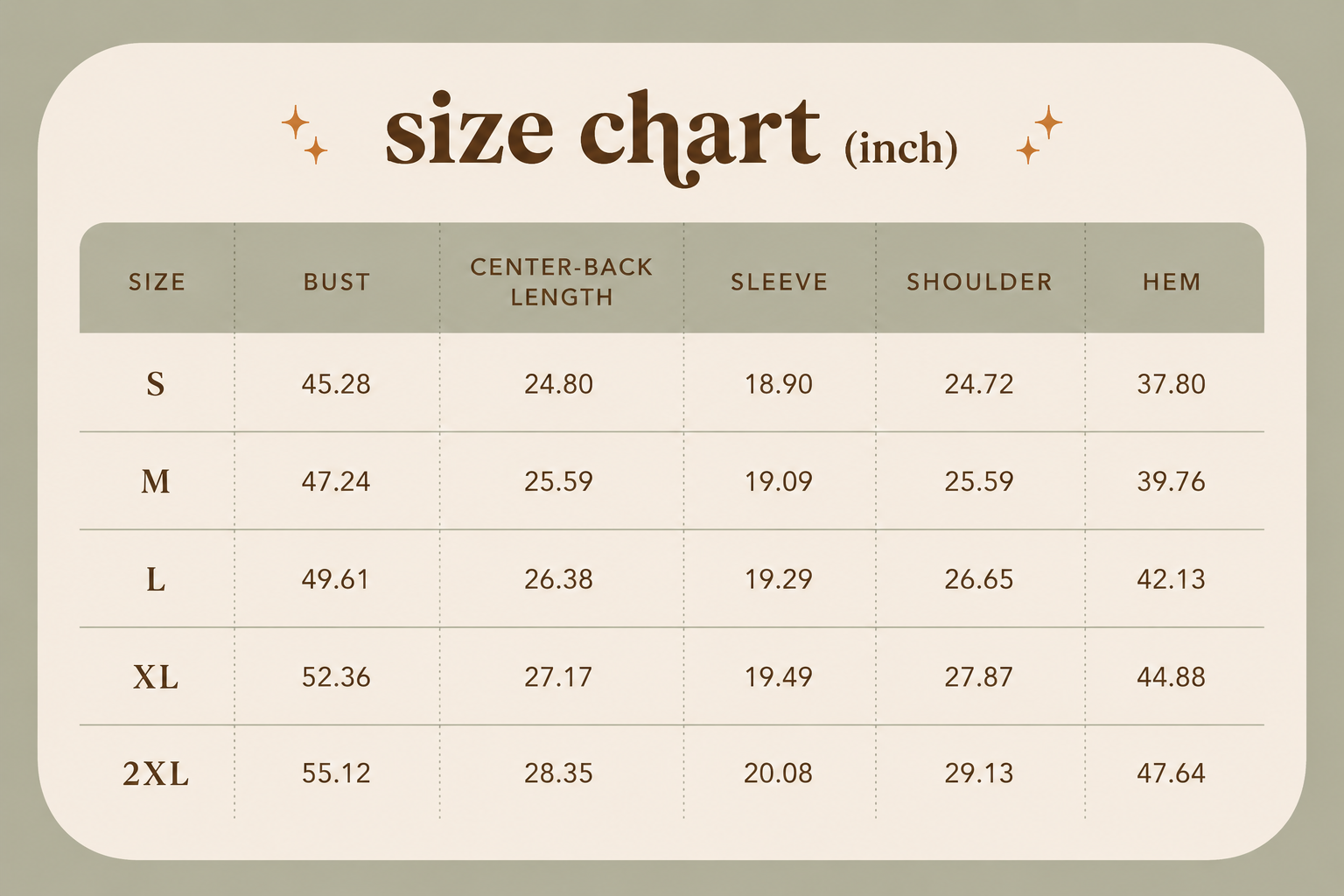Select hem value 39.76
Image resolution: width=1344 pixels, height=896 pixels.
(1171, 481)
